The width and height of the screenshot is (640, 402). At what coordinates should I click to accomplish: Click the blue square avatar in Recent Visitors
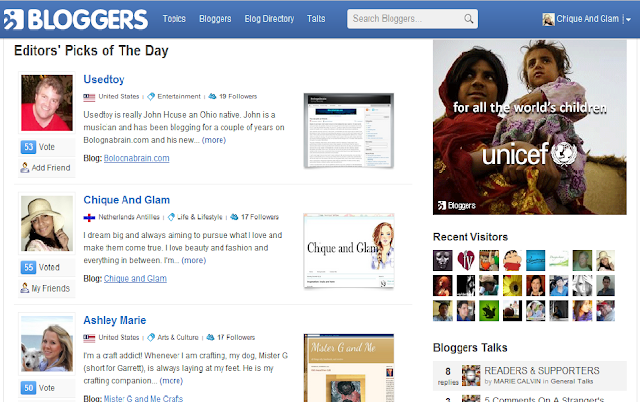pyautogui.click(x=536, y=260)
